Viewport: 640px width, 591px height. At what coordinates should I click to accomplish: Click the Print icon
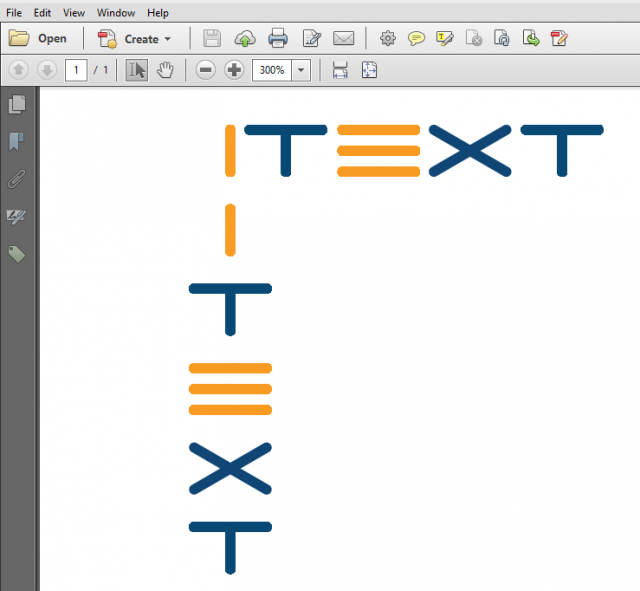coord(277,39)
